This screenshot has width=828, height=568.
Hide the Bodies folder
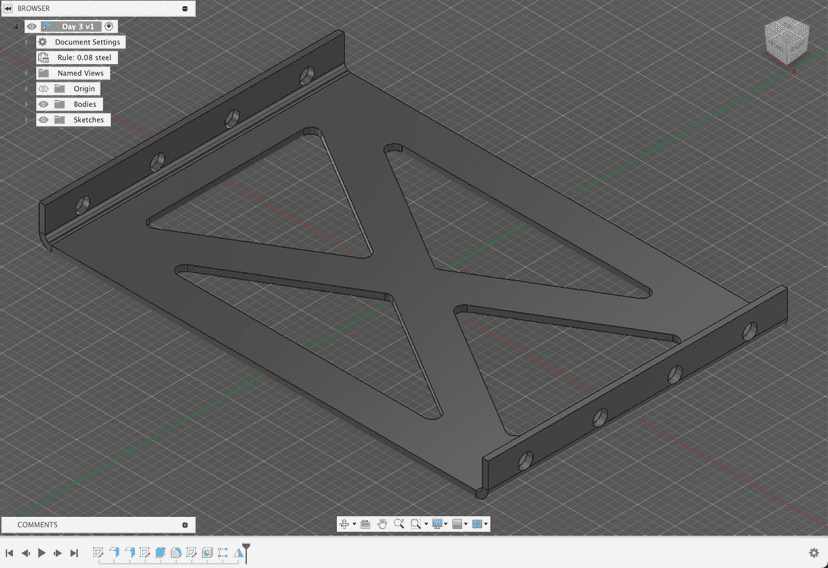pyautogui.click(x=43, y=104)
